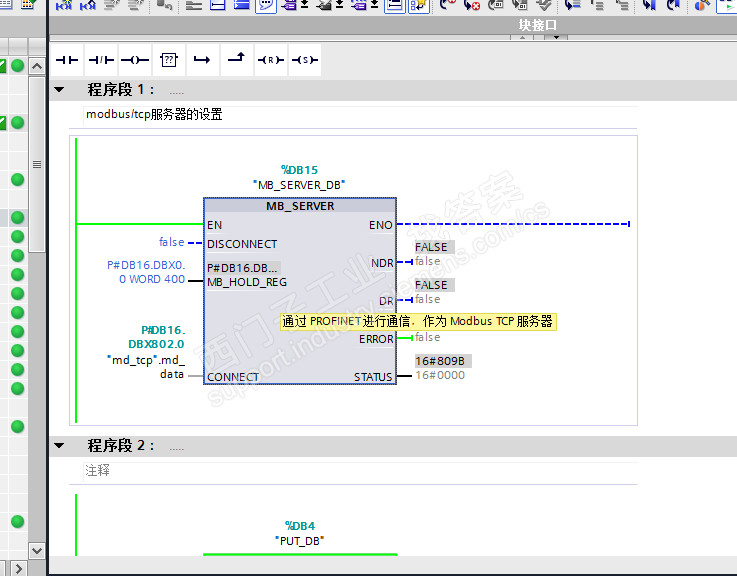
Task: Click the false operand at DR output
Action: click(x=428, y=299)
